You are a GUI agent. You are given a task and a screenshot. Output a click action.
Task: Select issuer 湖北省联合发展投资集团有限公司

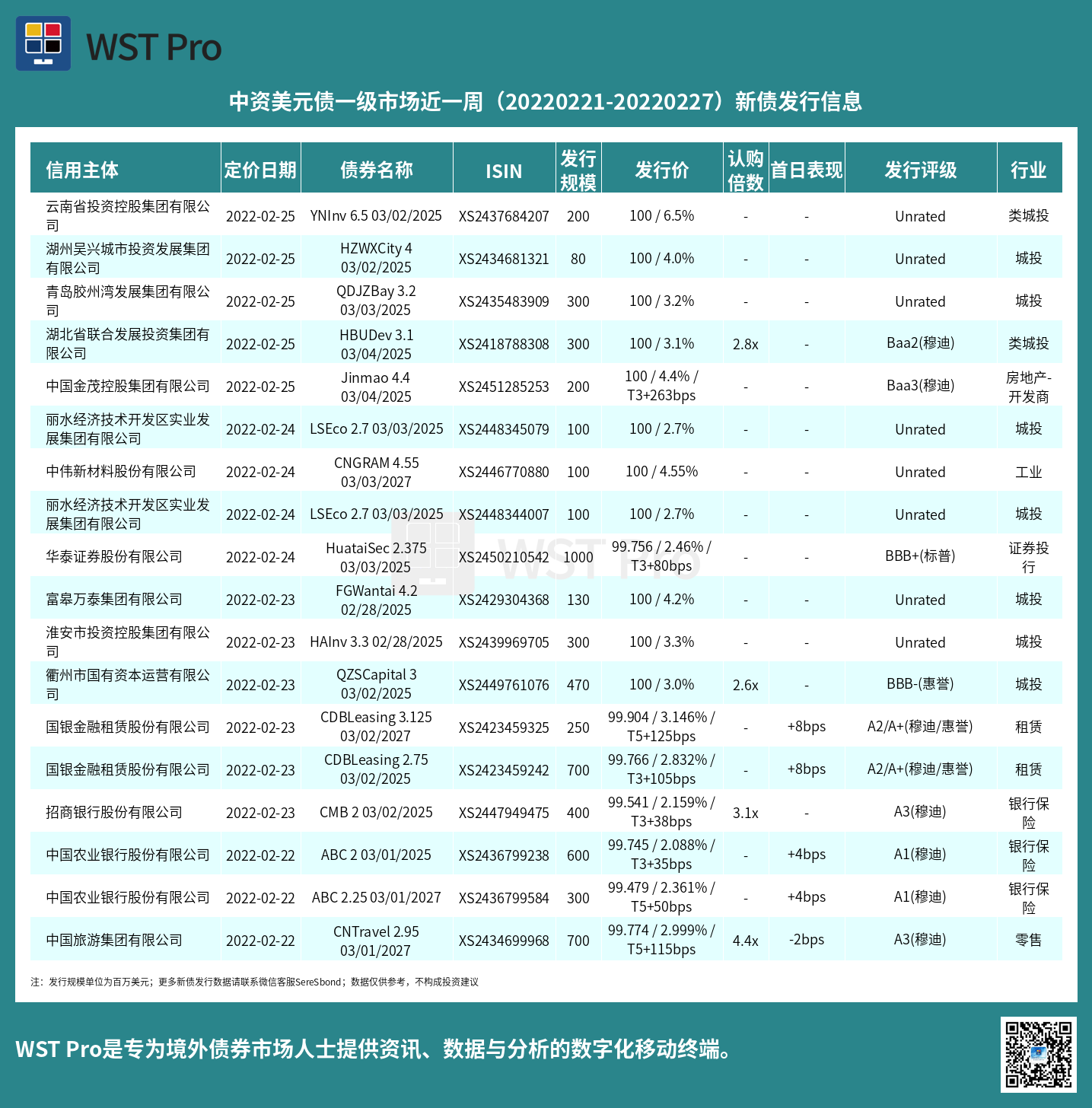(128, 344)
